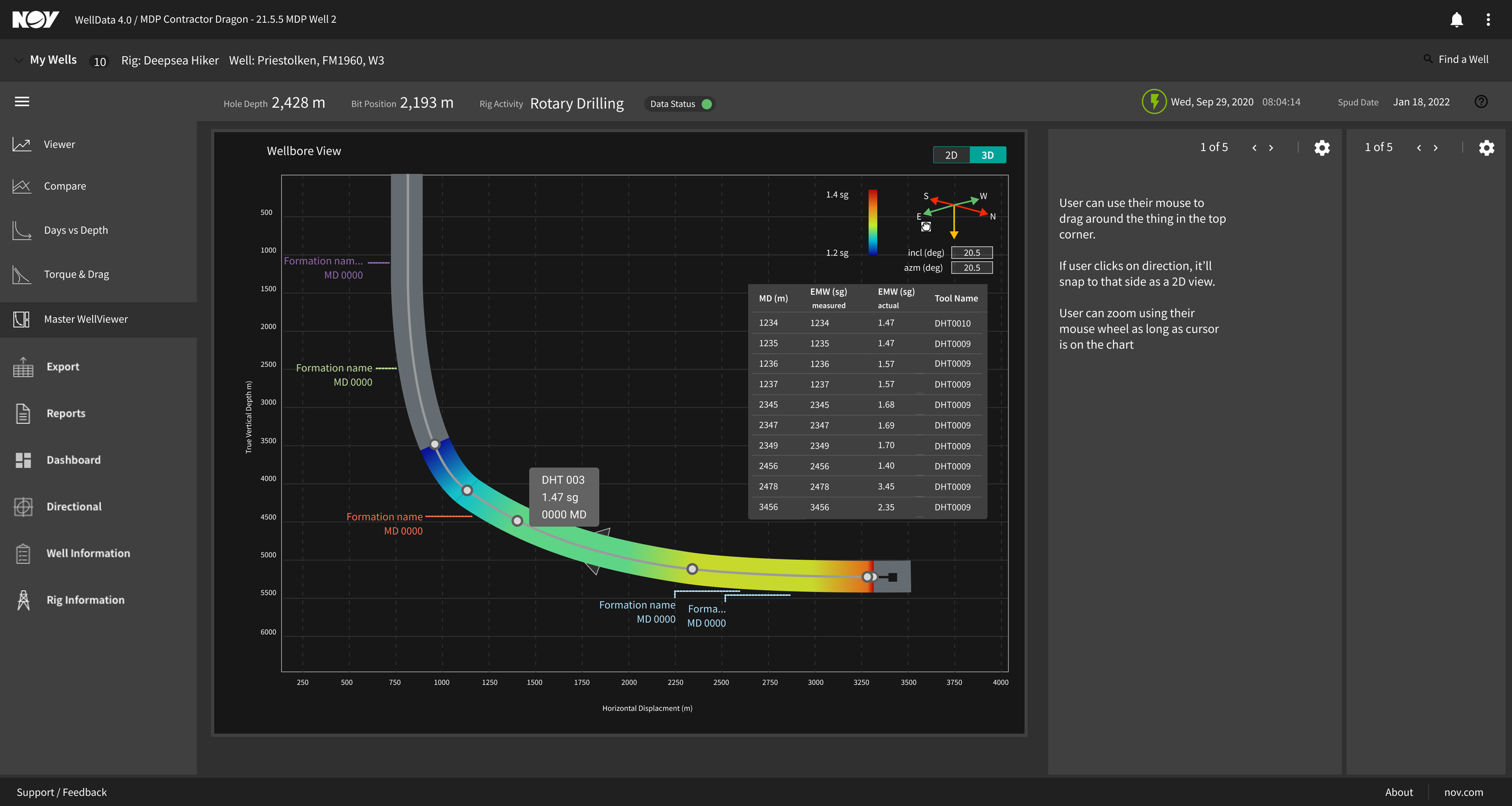This screenshot has height=806, width=1512.
Task: Open the three-dot overflow menu
Action: coord(1488,19)
